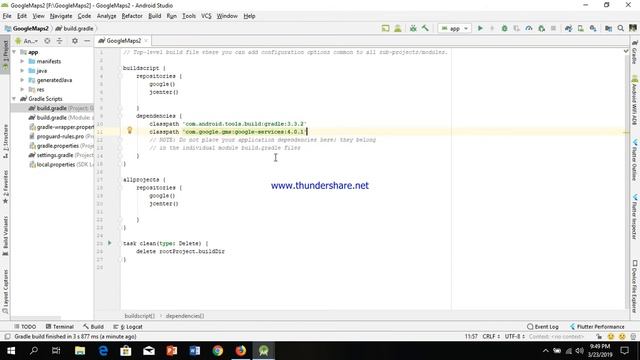Toggle the Gradle tool window on right
The height and width of the screenshot is (360, 640).
[635, 52]
